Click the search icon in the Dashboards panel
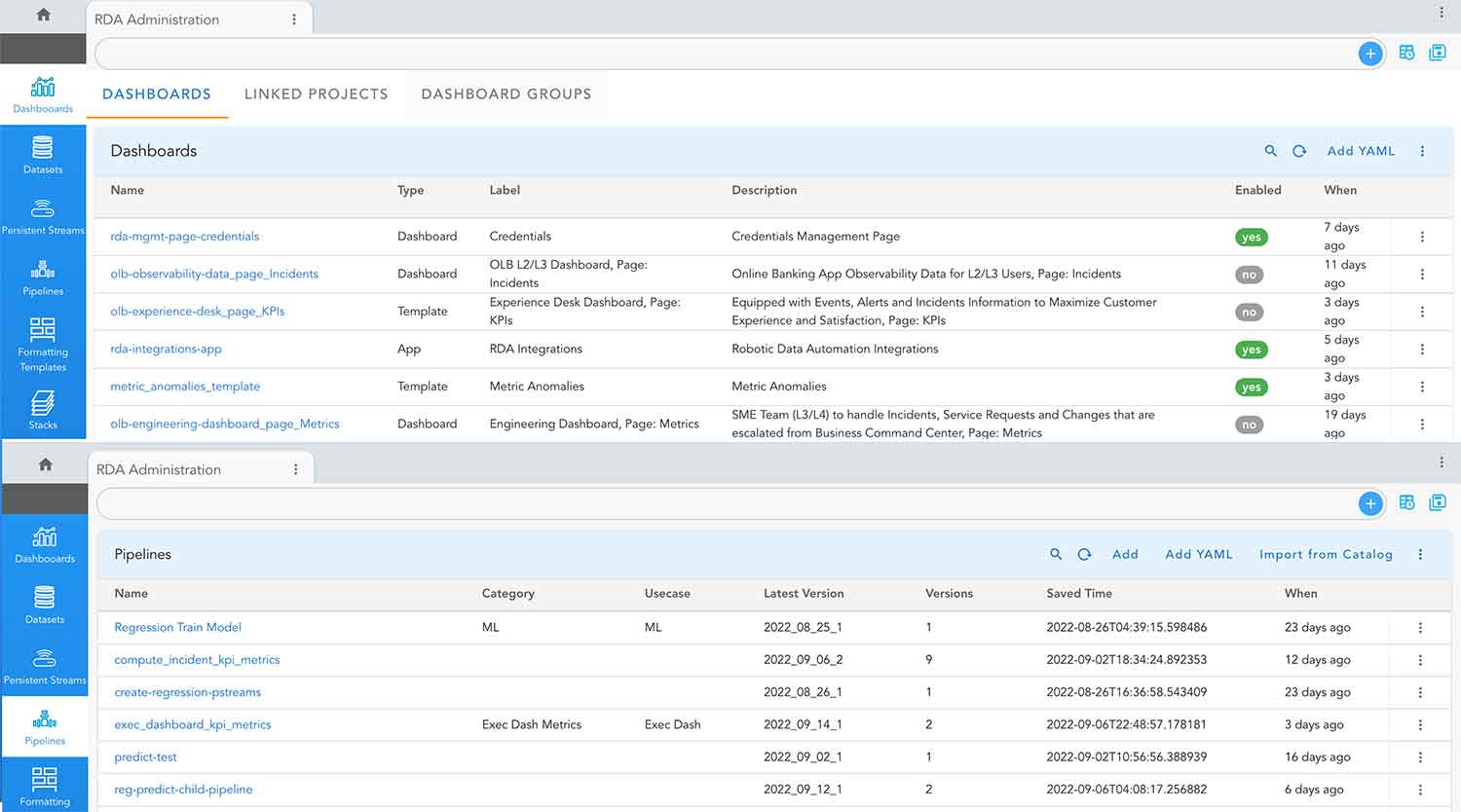This screenshot has height=812, width=1461. (1271, 151)
